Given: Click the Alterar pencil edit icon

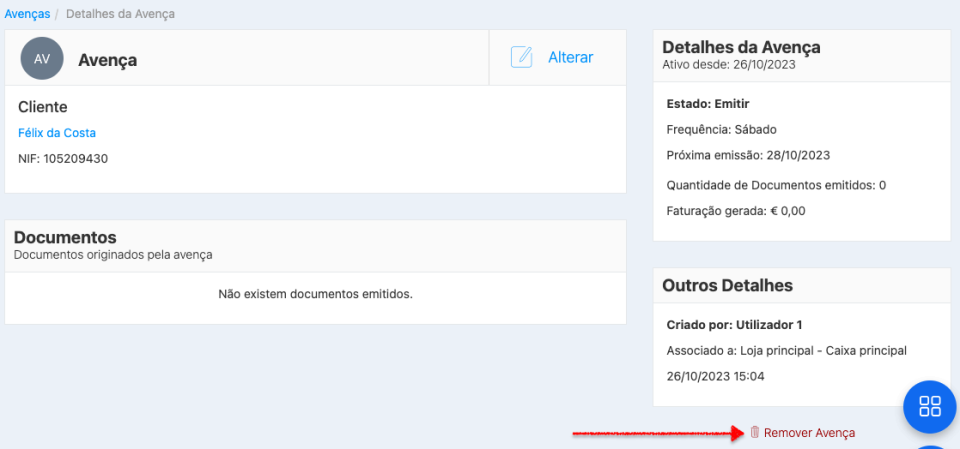Looking at the screenshot, I should click(x=521, y=57).
